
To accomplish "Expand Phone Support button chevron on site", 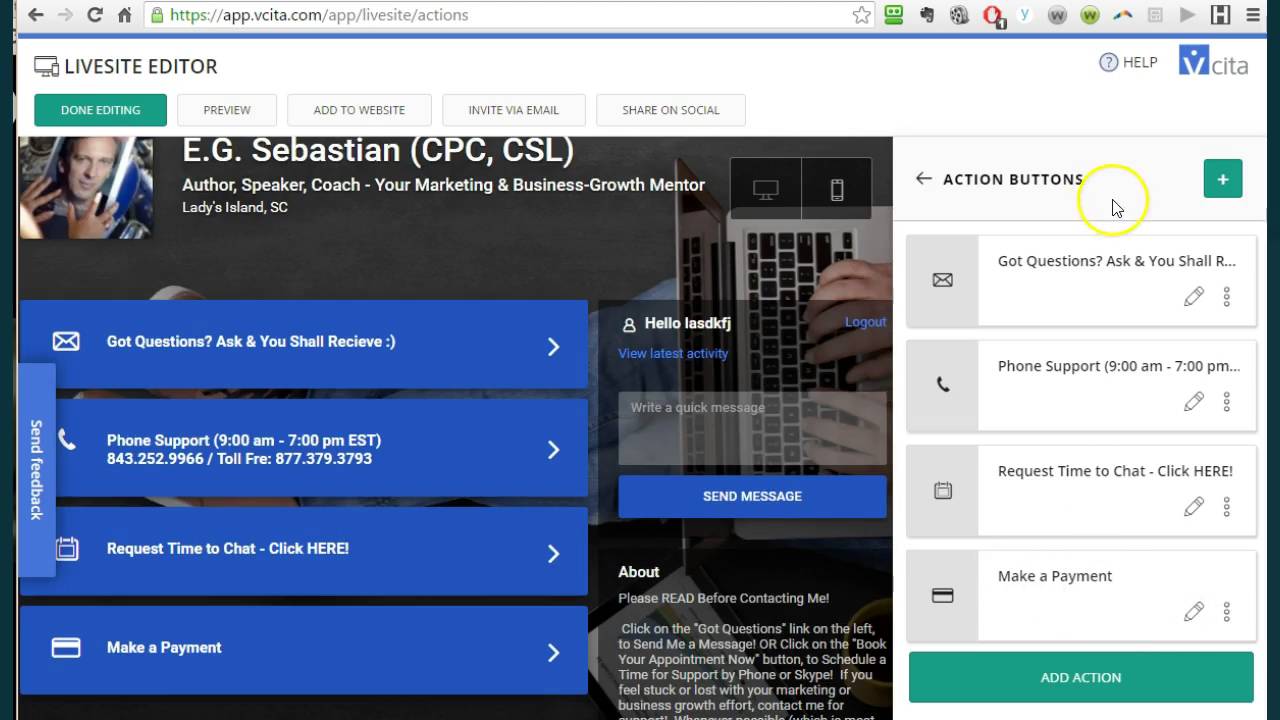I will pos(553,450).
